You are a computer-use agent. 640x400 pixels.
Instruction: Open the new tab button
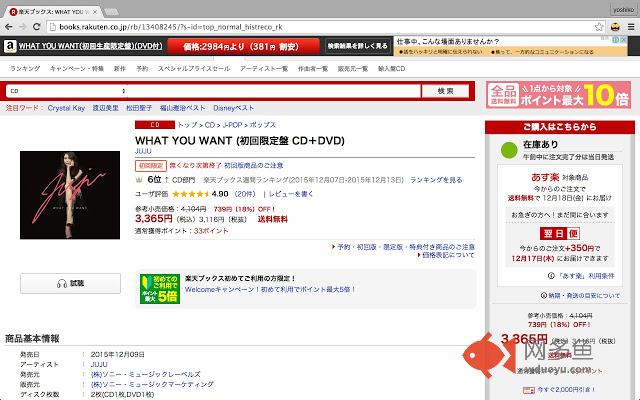point(111,12)
